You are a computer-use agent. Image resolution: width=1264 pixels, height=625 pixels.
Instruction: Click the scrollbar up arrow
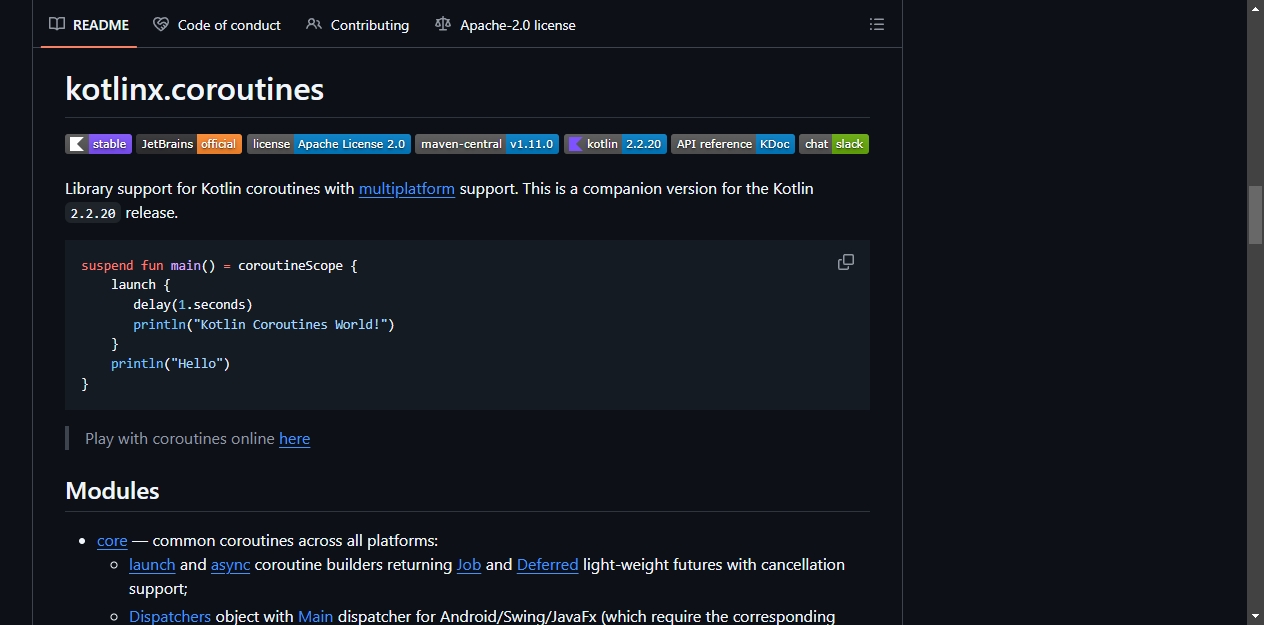1255,8
